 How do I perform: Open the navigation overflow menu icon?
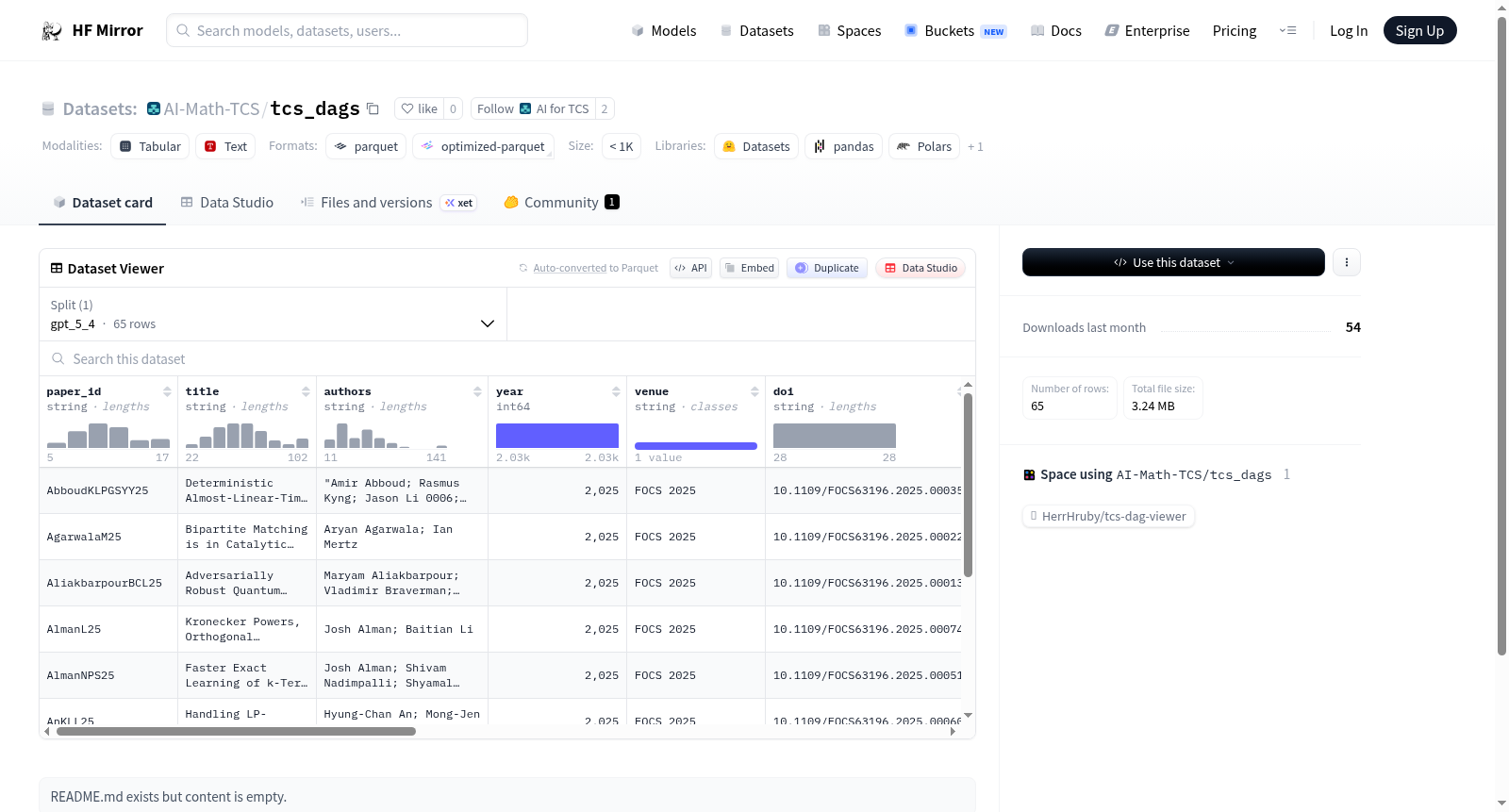(1287, 30)
